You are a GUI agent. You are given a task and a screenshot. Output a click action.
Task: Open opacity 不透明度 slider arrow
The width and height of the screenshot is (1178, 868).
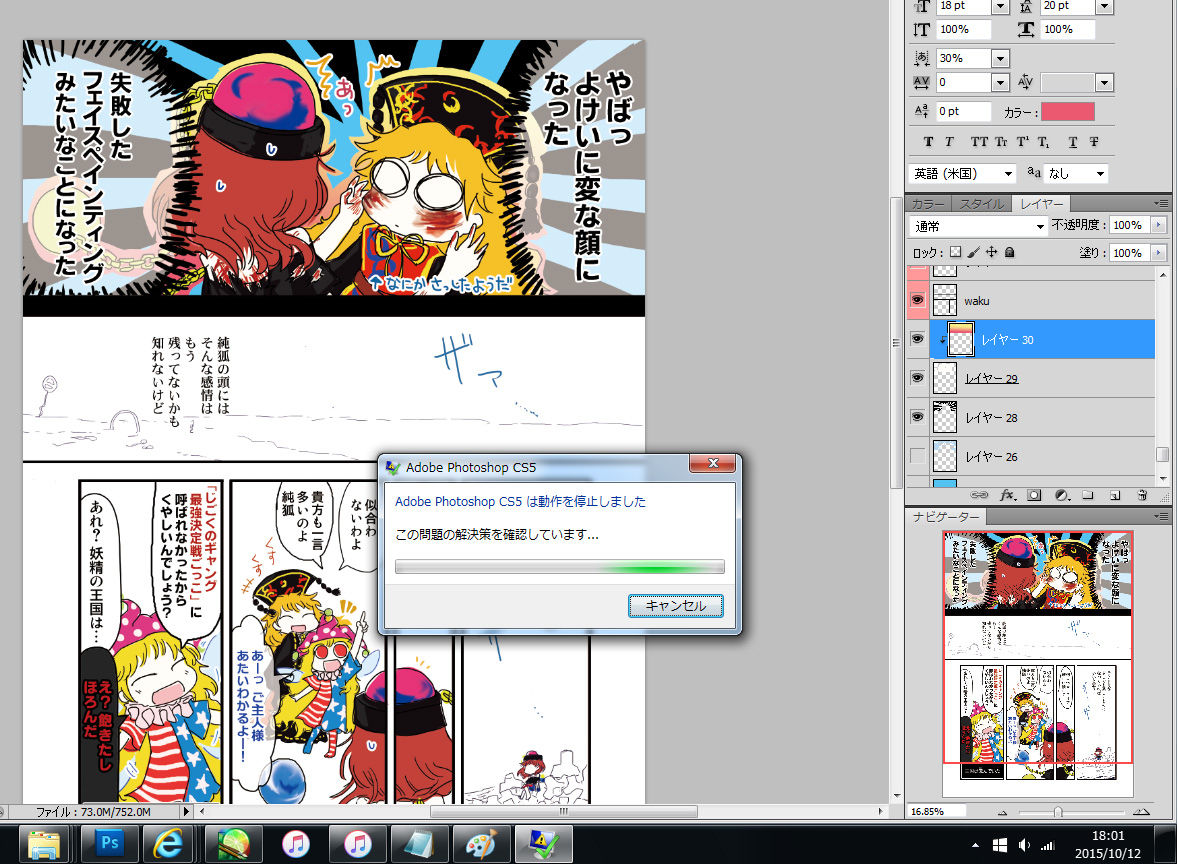pos(1158,225)
